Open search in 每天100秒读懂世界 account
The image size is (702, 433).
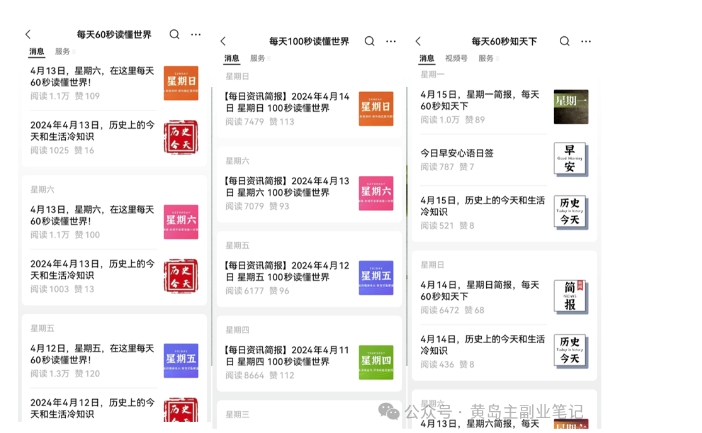coord(369,41)
